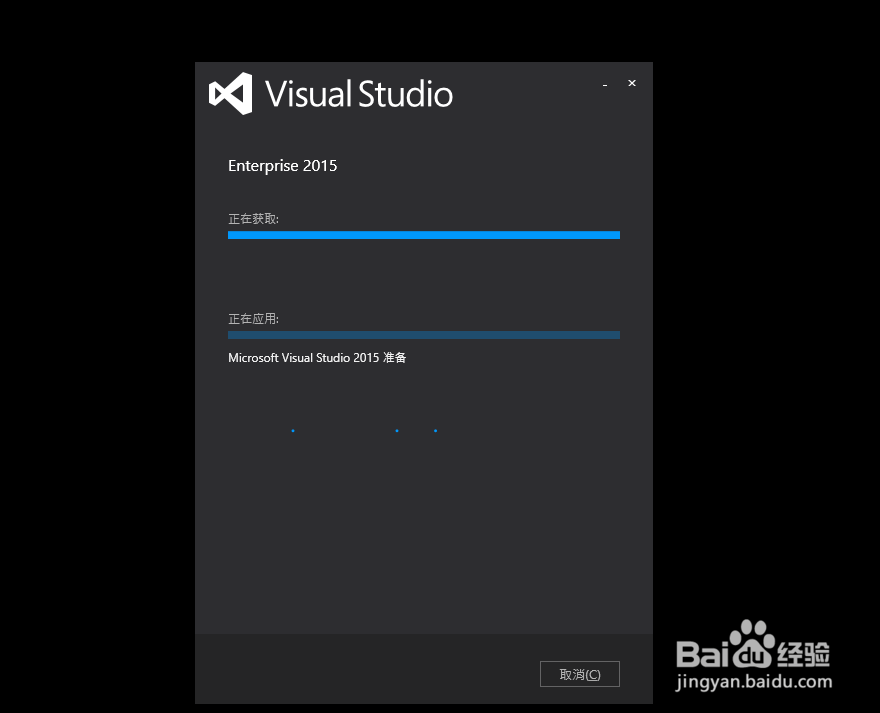Click the 'Visual Studio' title text

[359, 93]
